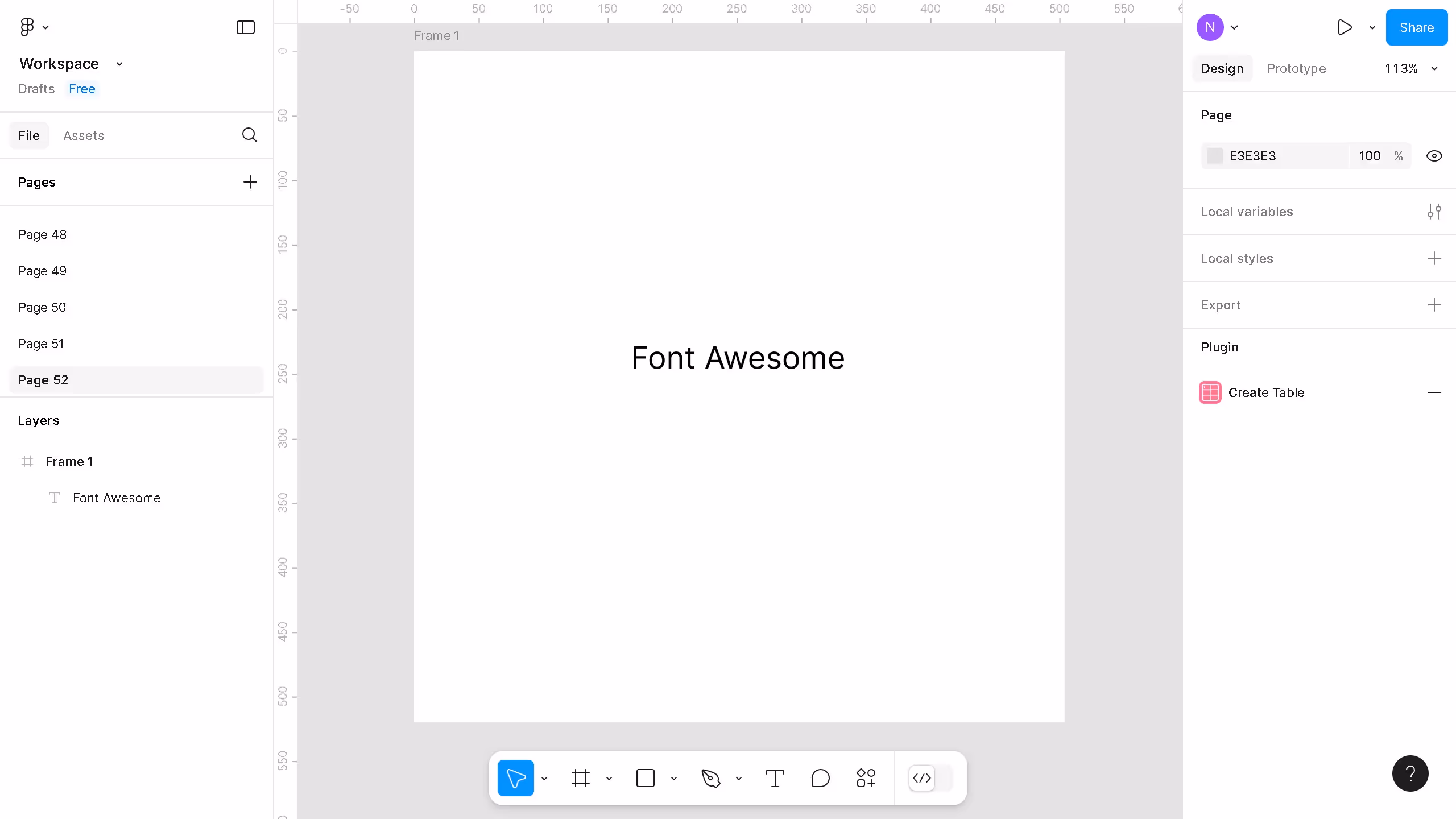This screenshot has height=819, width=1456.
Task: Switch into Dev Mode
Action: coord(921,778)
